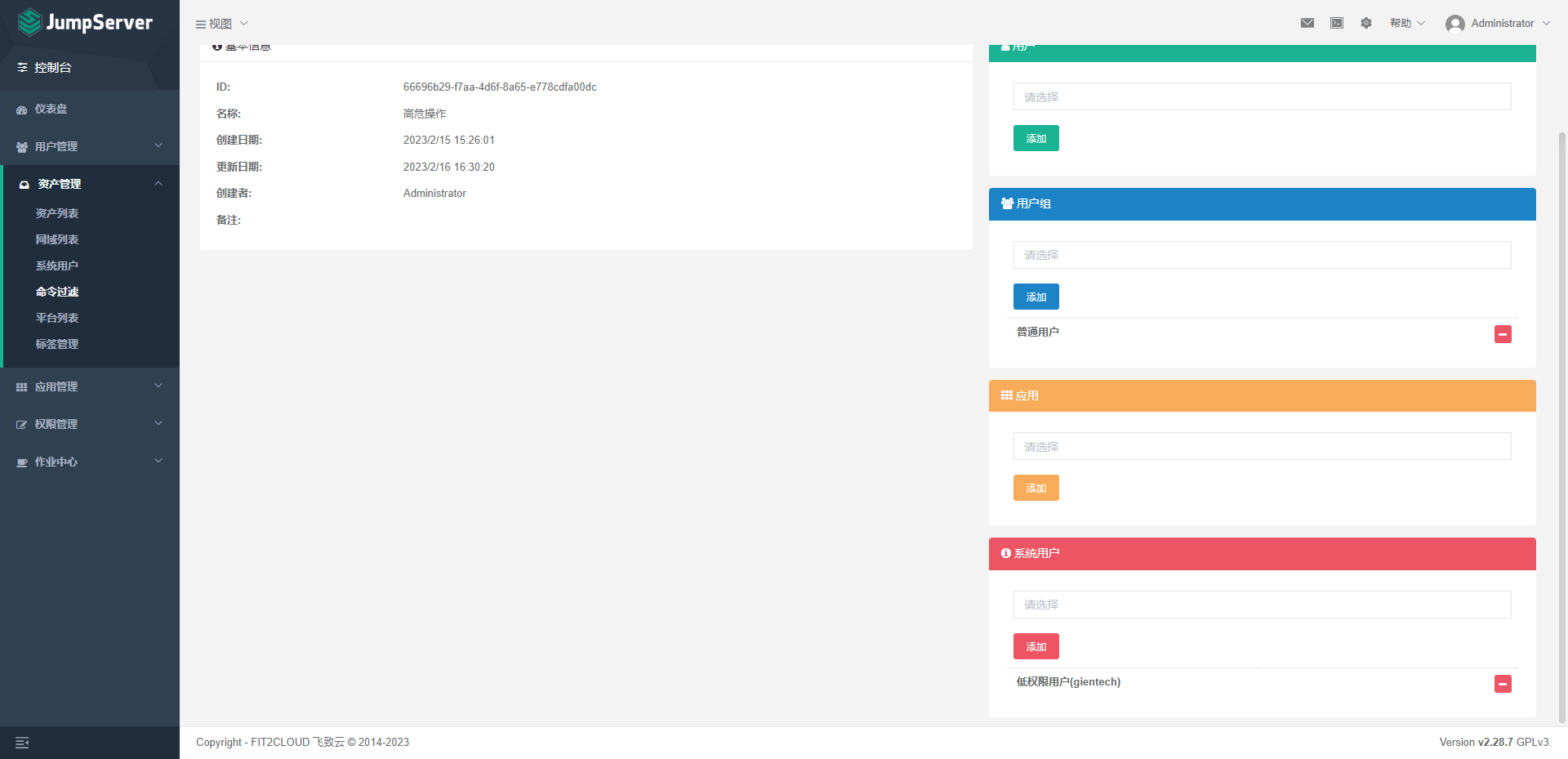This screenshot has width=1568, height=759.
Task: Remove 低权限用户(gientech) system user
Action: click(1503, 684)
